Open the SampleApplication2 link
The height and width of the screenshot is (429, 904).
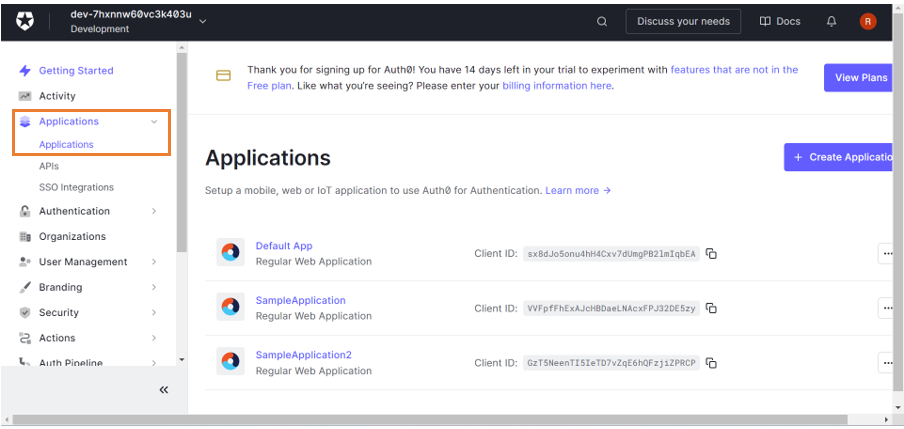(303, 355)
